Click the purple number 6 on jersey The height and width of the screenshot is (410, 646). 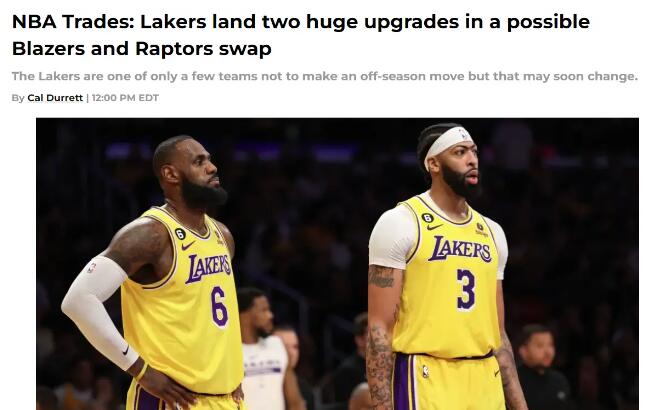point(219,306)
